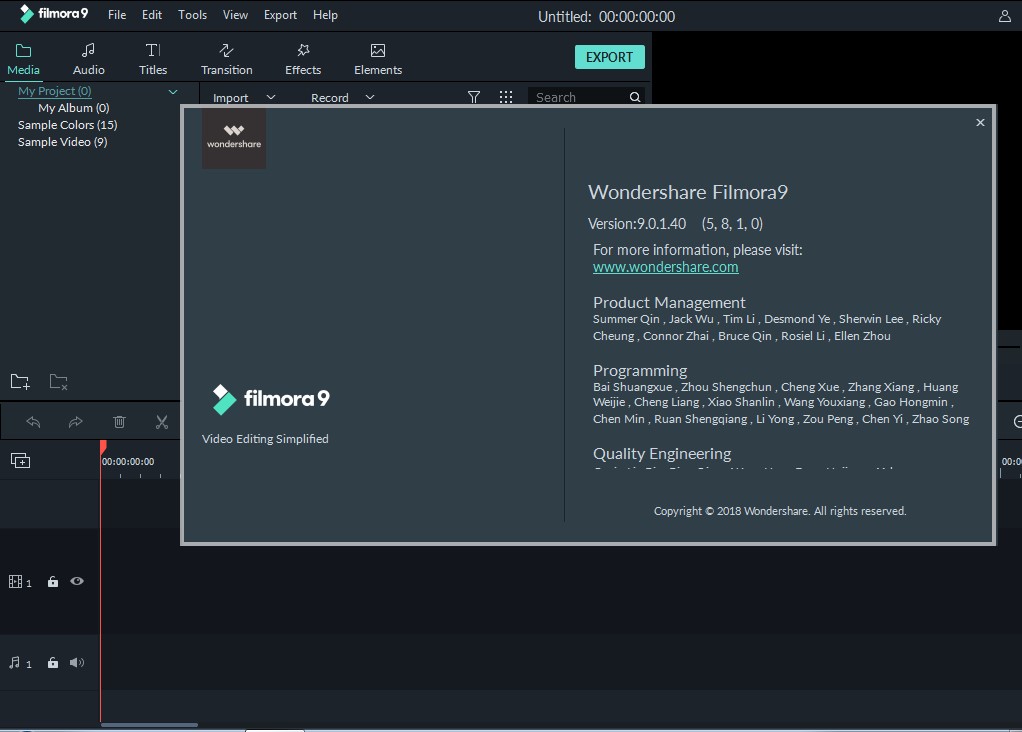This screenshot has height=732, width=1022.
Task: Click the filmora9 logo in title bar
Action: [53, 14]
